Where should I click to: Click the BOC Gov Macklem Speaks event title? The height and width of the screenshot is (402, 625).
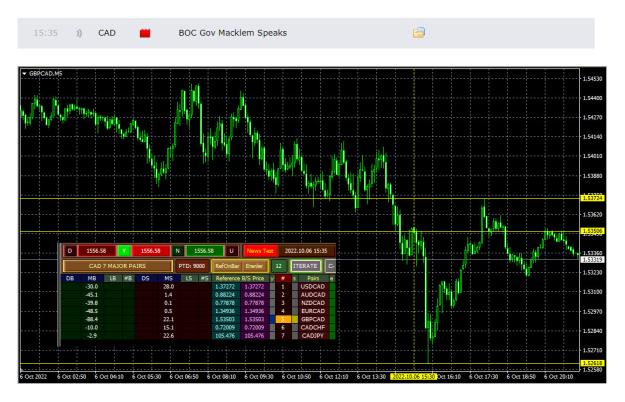(233, 33)
